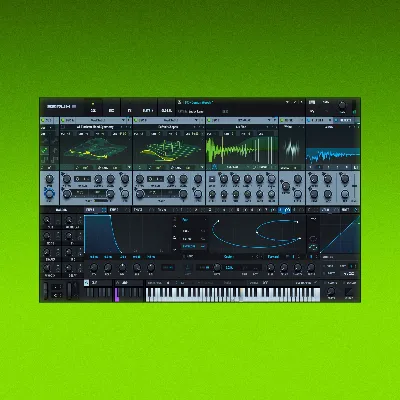Click the blue keyboard icon above the mini keys

coord(87,283)
